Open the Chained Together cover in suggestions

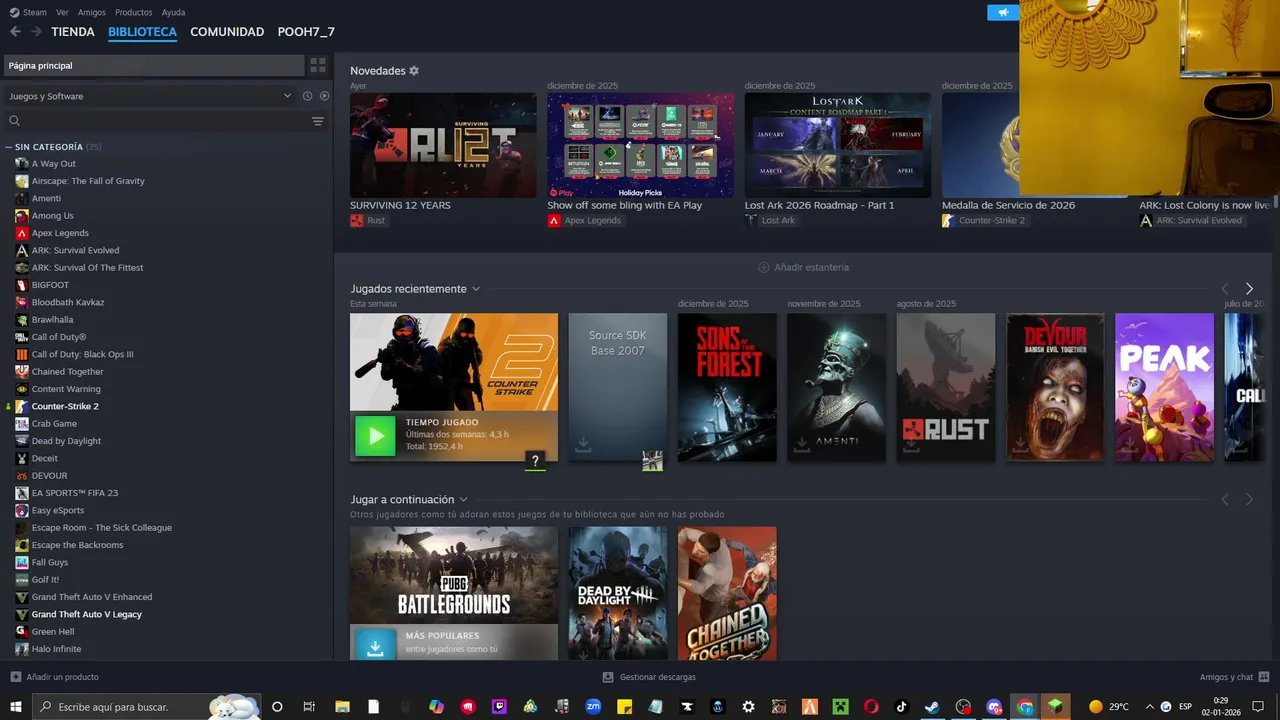click(x=727, y=593)
